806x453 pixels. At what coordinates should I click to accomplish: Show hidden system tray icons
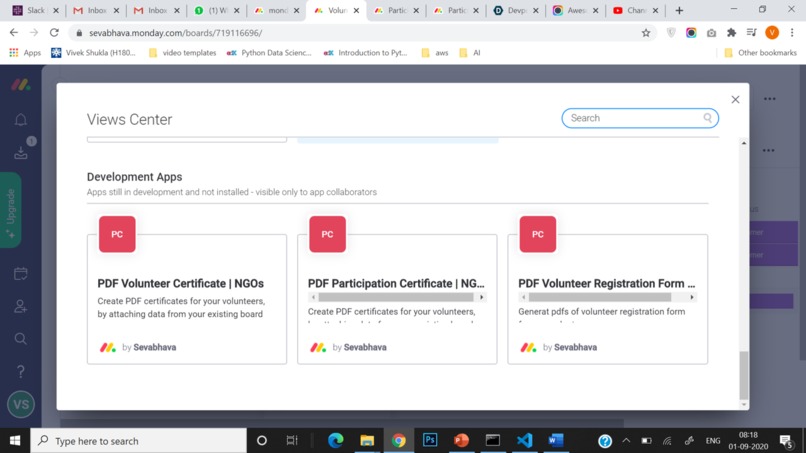[626, 441]
